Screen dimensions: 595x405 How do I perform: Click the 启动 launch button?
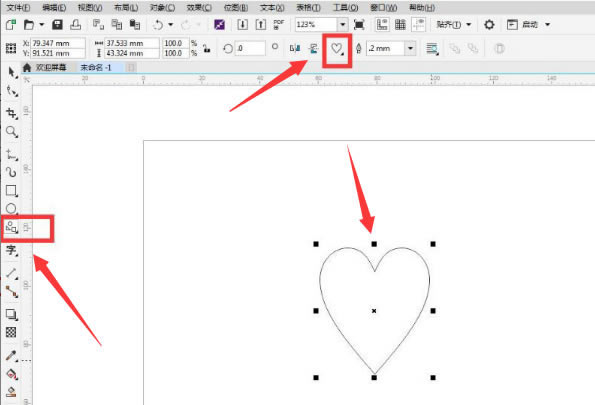pyautogui.click(x=530, y=25)
